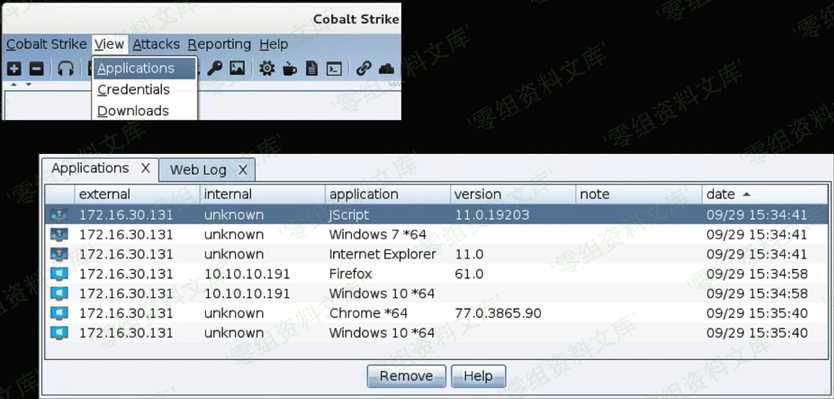Select the Firefox 61.0 table row
This screenshot has height=399, width=834.
pyautogui.click(x=436, y=274)
